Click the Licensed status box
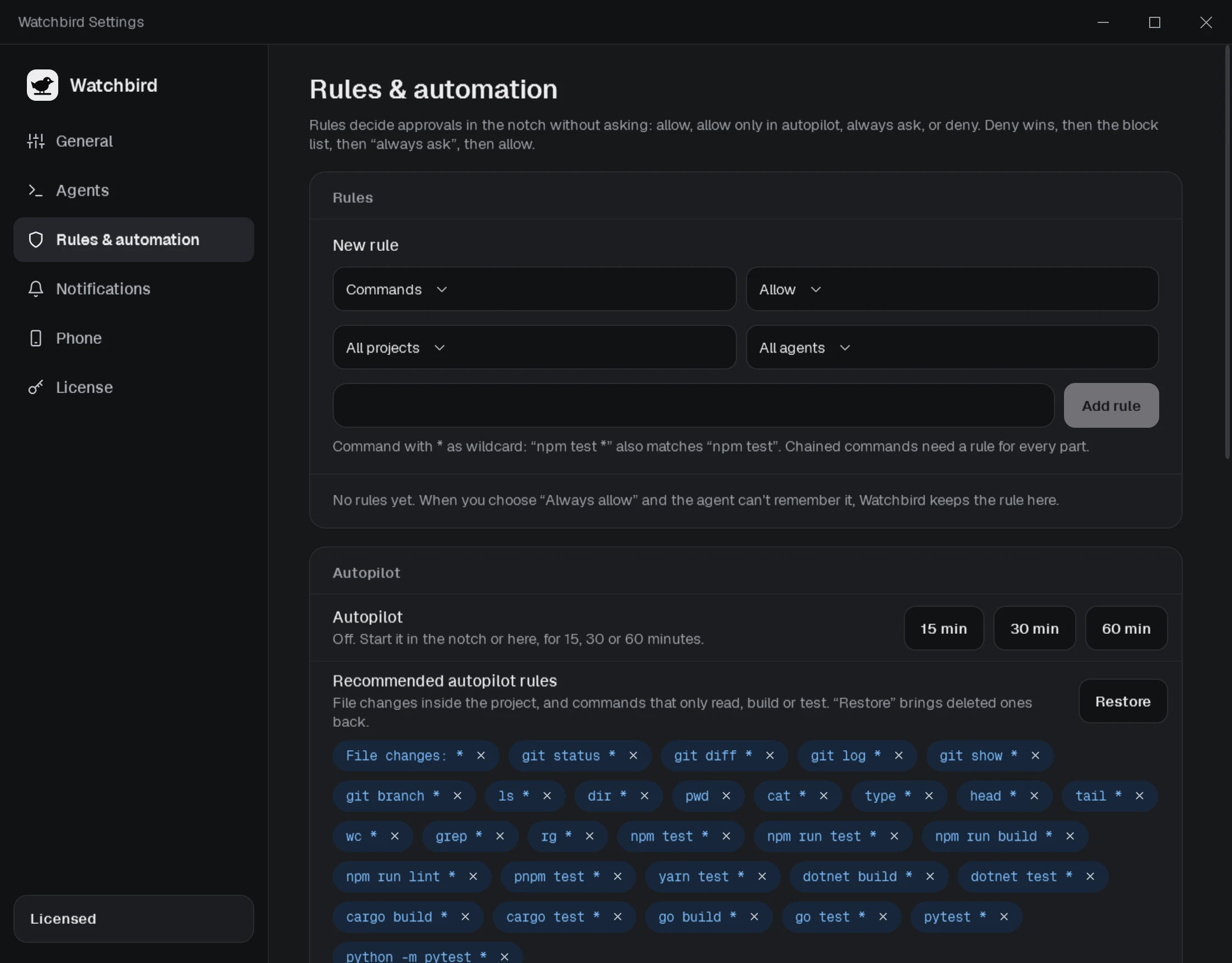This screenshot has width=1232, height=963. [134, 919]
